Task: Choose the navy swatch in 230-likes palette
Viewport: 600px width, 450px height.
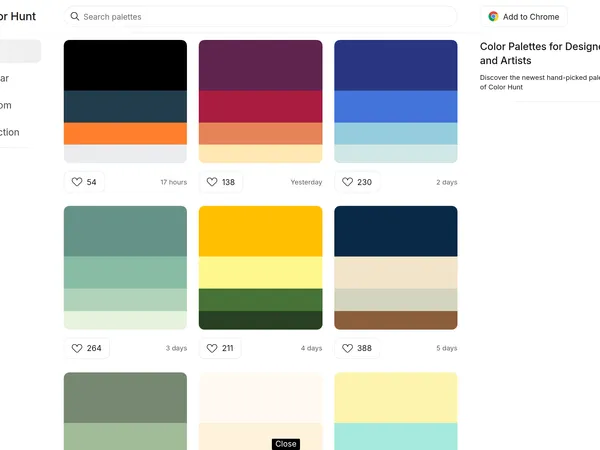Action: (396, 65)
